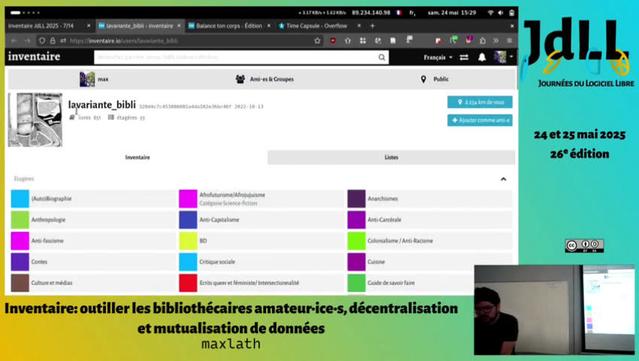Select the (Auto)Biographie blue swatch
This screenshot has width=639, height=361.
point(20,199)
